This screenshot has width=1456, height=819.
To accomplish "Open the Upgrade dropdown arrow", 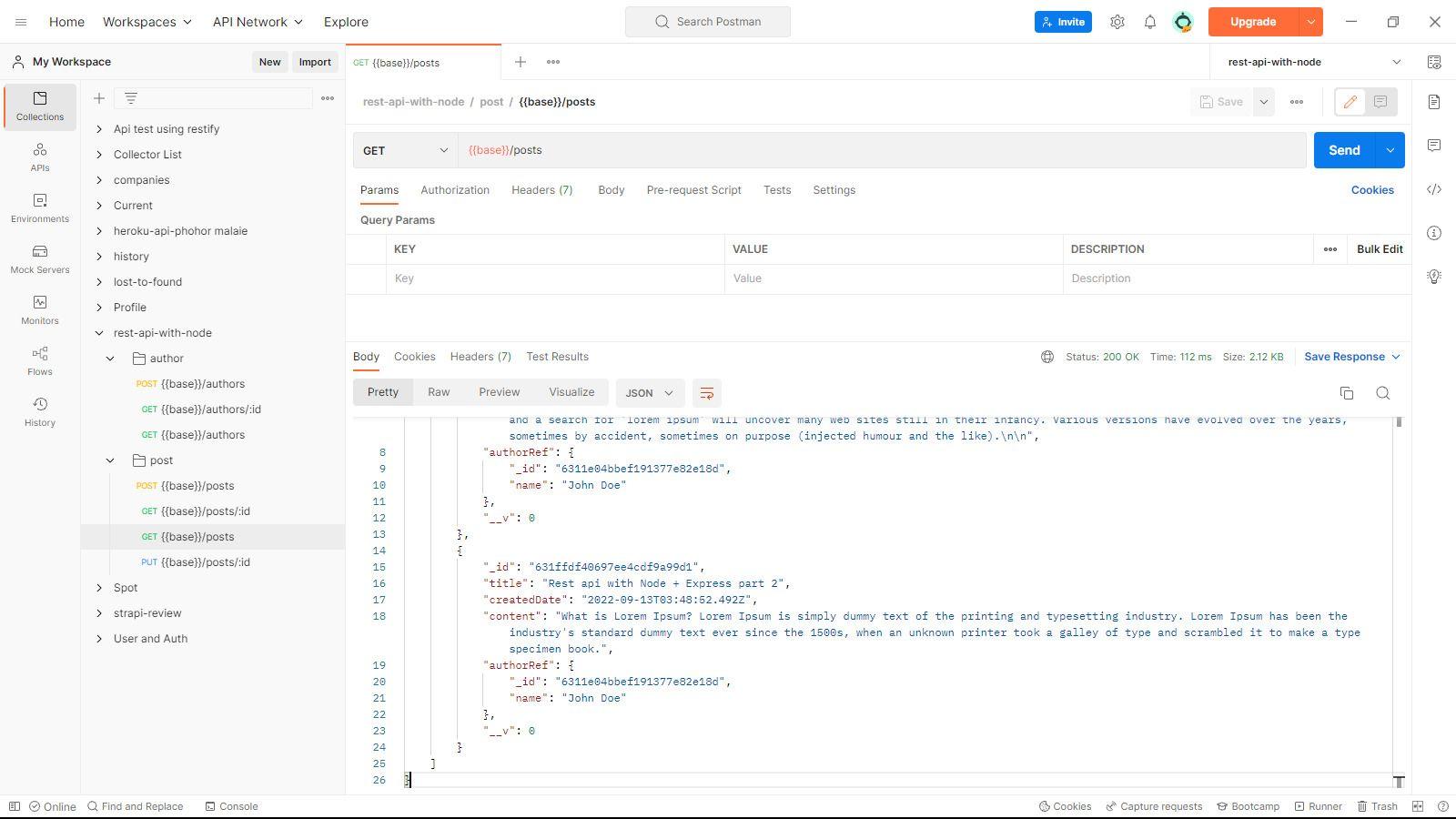I will tap(1310, 22).
